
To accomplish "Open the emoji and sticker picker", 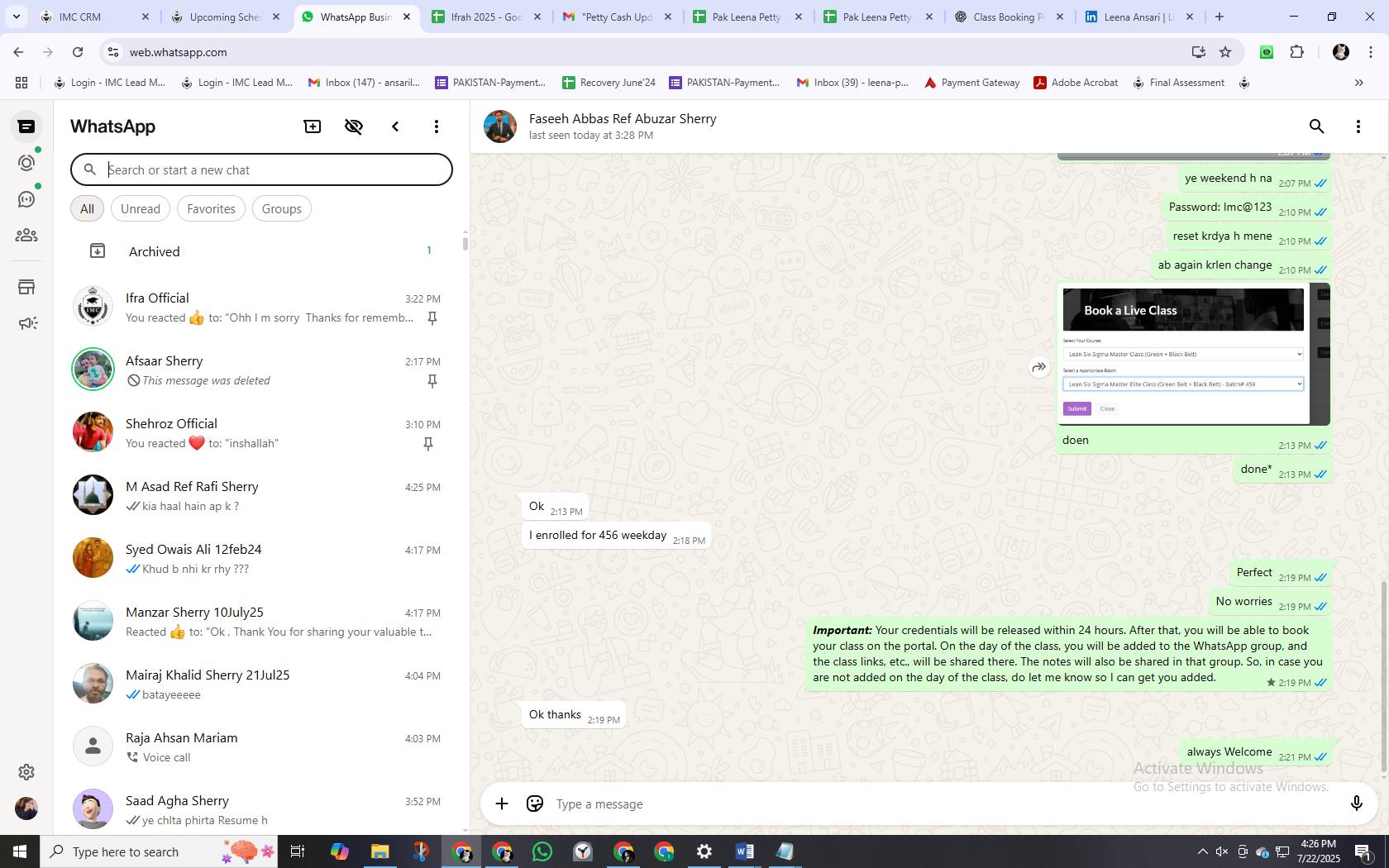I will click(535, 804).
